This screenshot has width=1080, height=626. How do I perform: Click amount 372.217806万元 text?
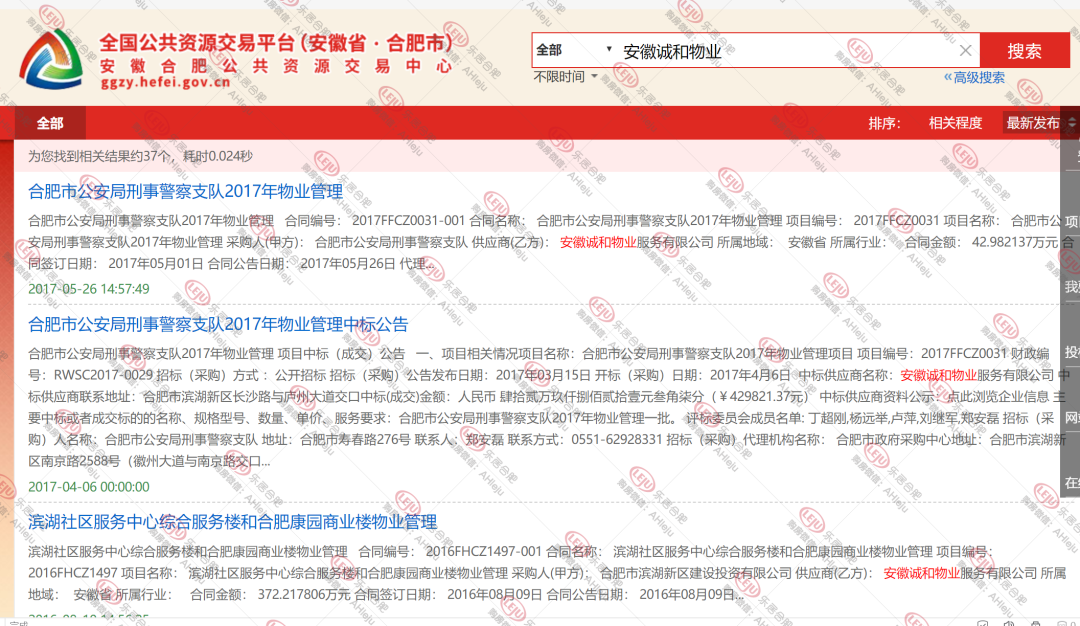pos(304,594)
